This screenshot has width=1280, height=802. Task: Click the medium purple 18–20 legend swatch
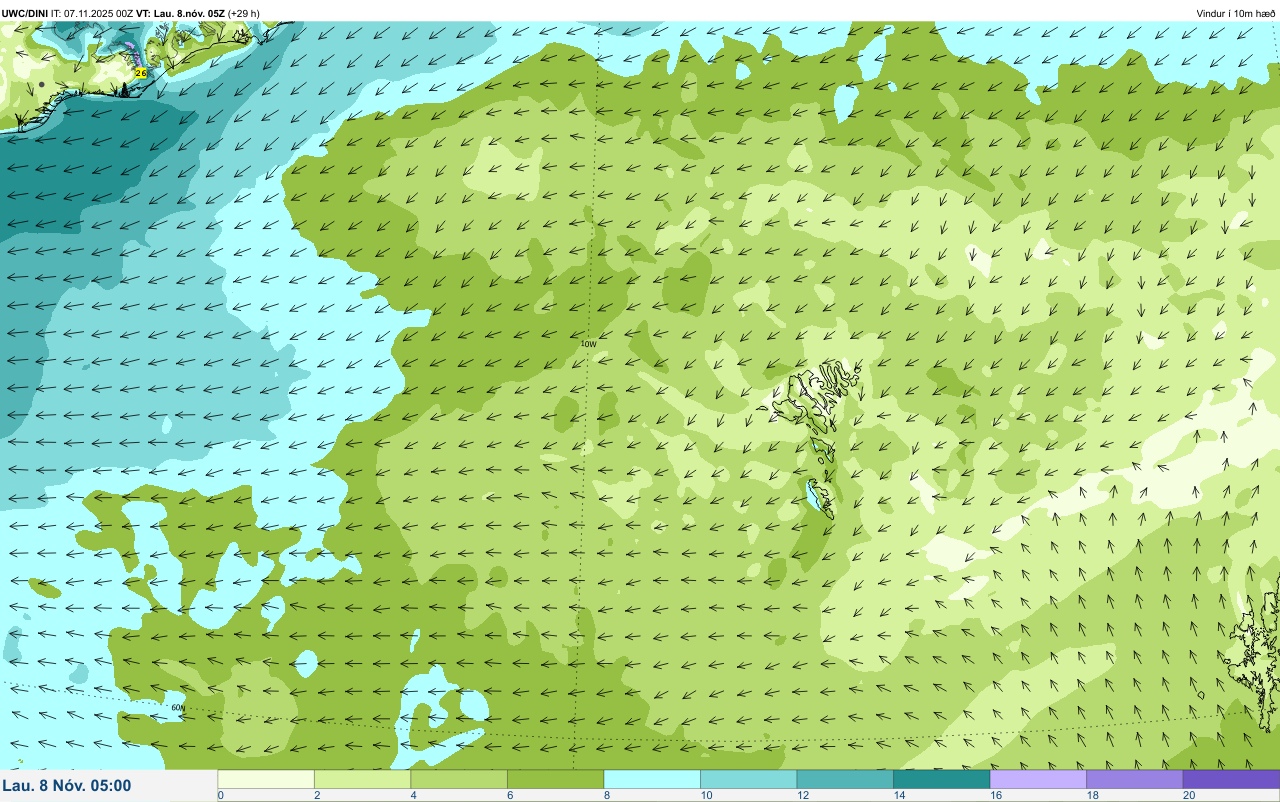pos(1134,779)
